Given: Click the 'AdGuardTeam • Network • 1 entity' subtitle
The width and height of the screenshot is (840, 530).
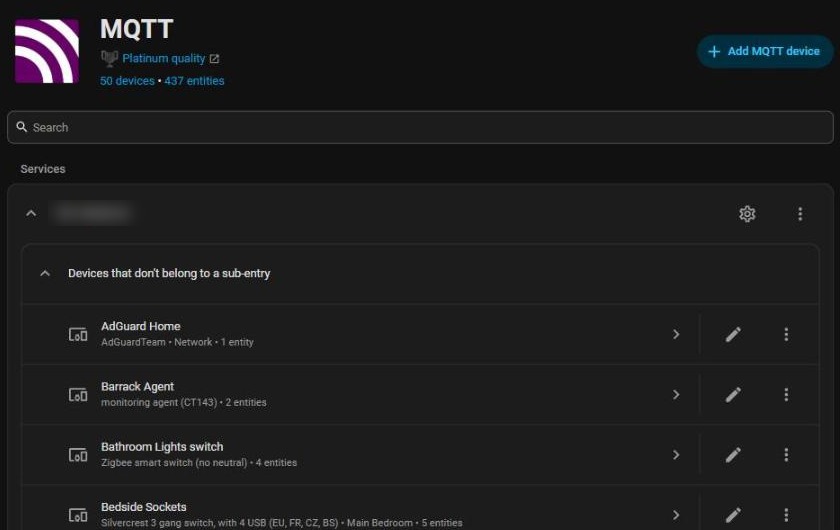Looking at the screenshot, I should pos(177,342).
